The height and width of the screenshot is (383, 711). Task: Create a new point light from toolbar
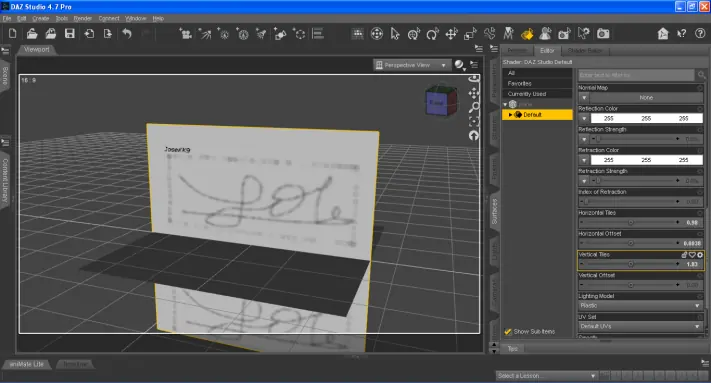click(224, 34)
